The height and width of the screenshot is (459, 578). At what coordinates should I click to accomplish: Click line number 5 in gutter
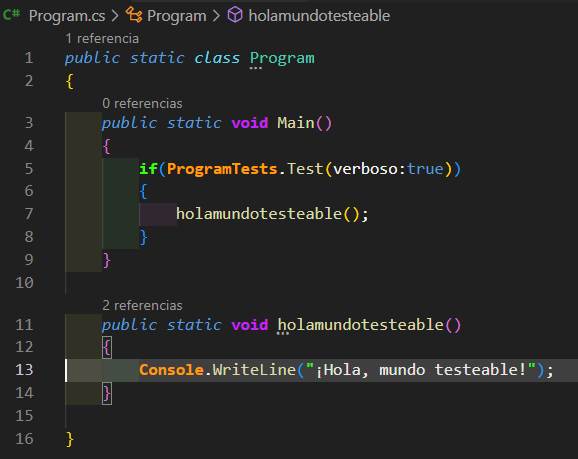(29, 169)
